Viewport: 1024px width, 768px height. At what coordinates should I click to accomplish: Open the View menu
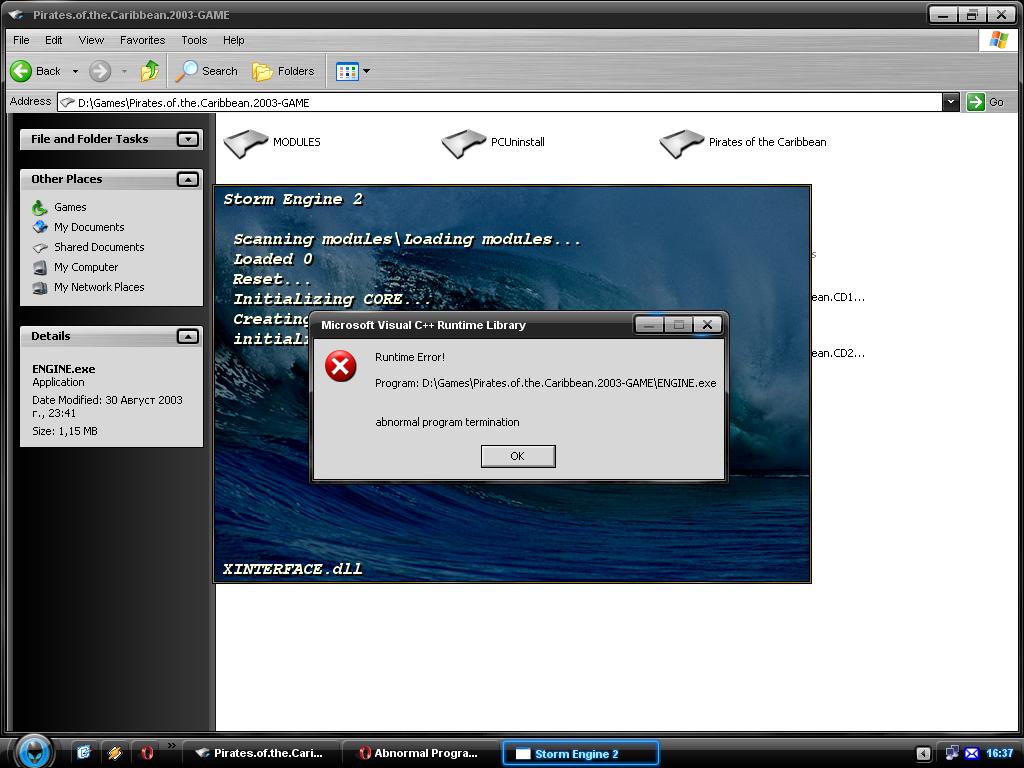pos(91,40)
